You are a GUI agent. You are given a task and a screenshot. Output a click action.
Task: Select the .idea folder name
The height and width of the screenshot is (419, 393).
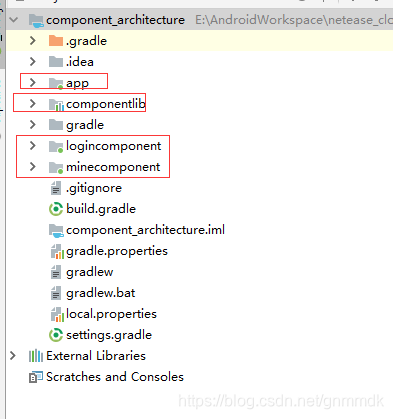[80, 62]
